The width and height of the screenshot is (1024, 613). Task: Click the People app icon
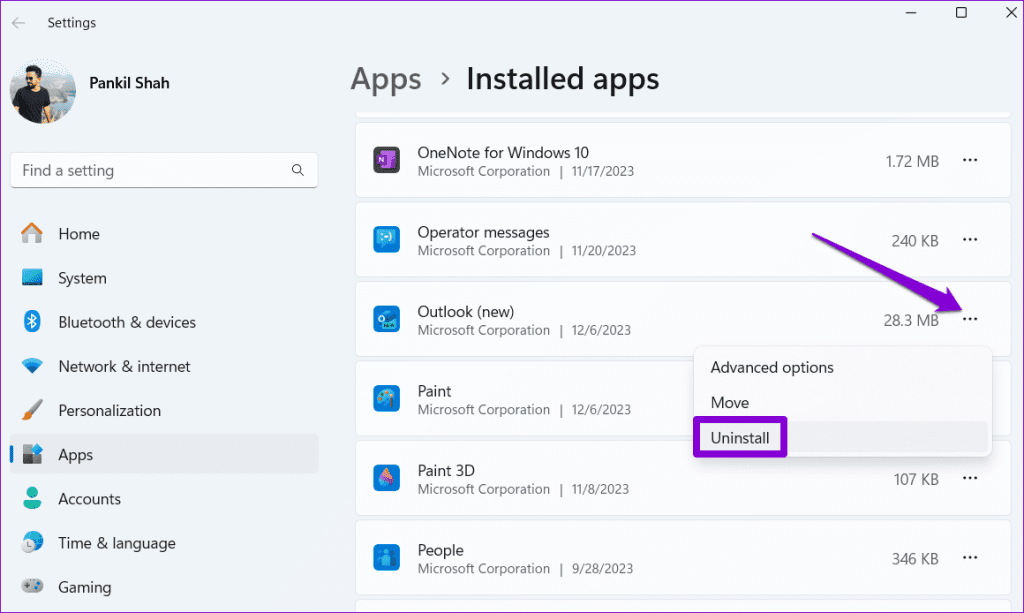click(387, 557)
